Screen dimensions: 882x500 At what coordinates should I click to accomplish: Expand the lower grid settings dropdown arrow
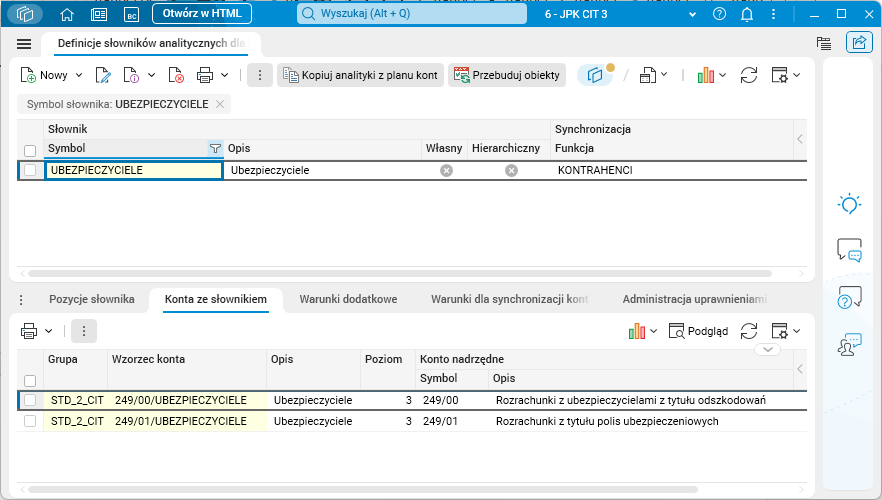coord(796,331)
